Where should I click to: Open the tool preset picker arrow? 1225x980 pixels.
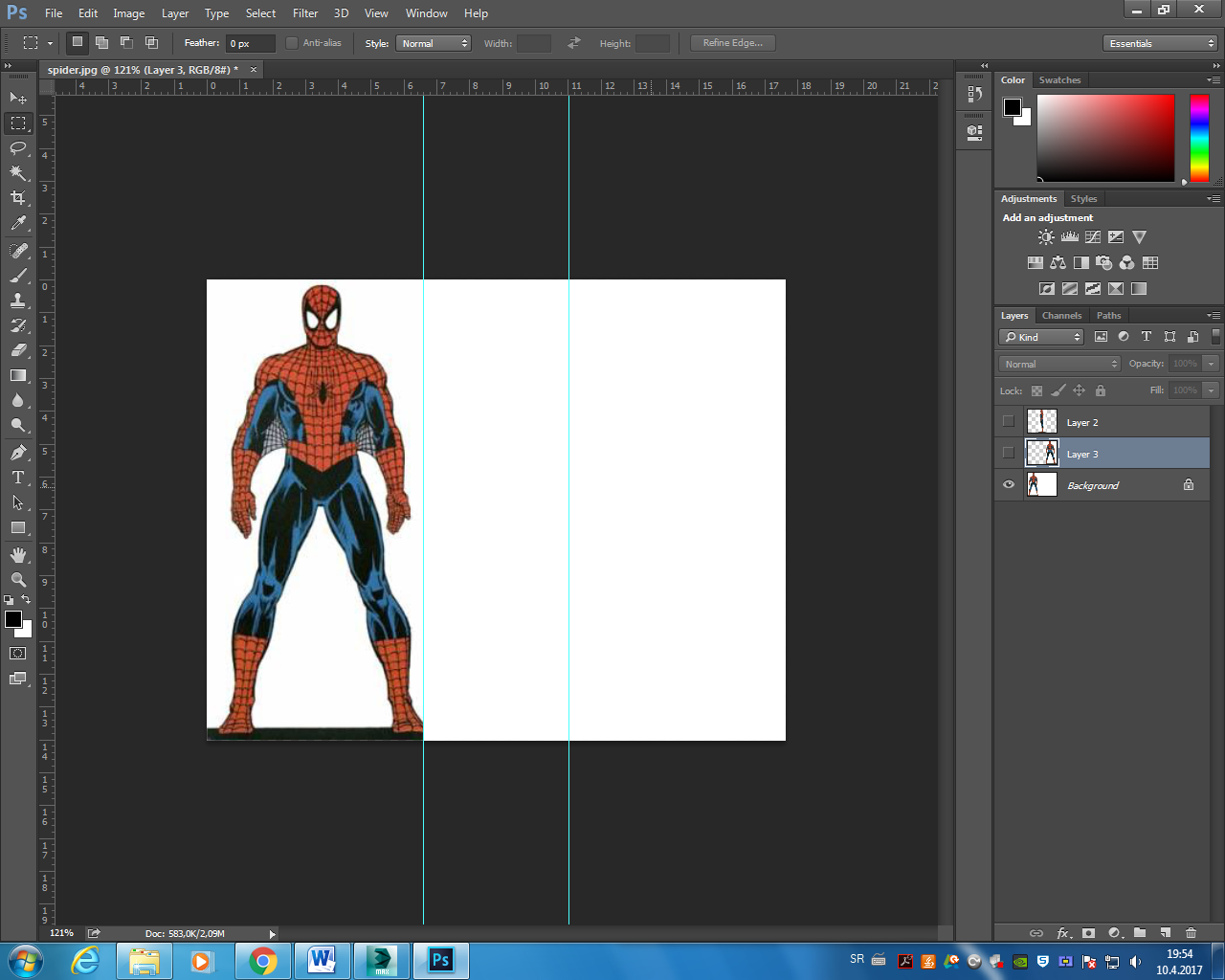click(x=51, y=43)
